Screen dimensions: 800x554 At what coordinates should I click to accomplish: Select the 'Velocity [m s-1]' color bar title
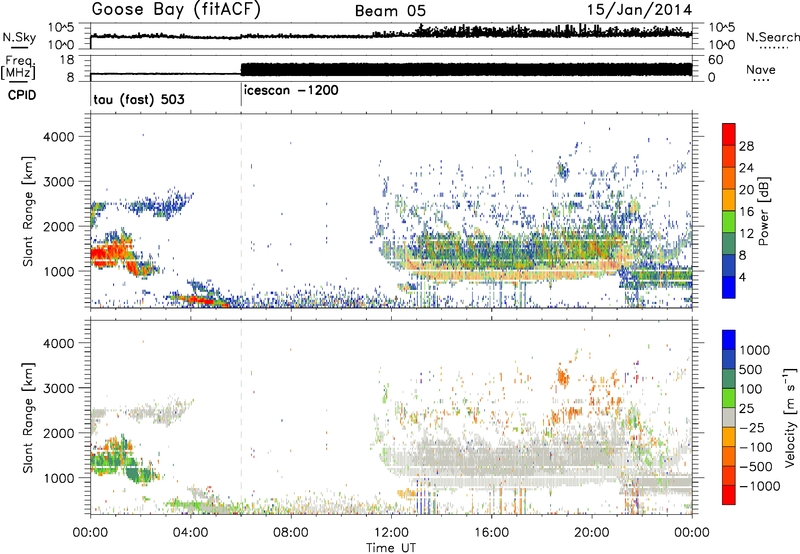click(789, 417)
